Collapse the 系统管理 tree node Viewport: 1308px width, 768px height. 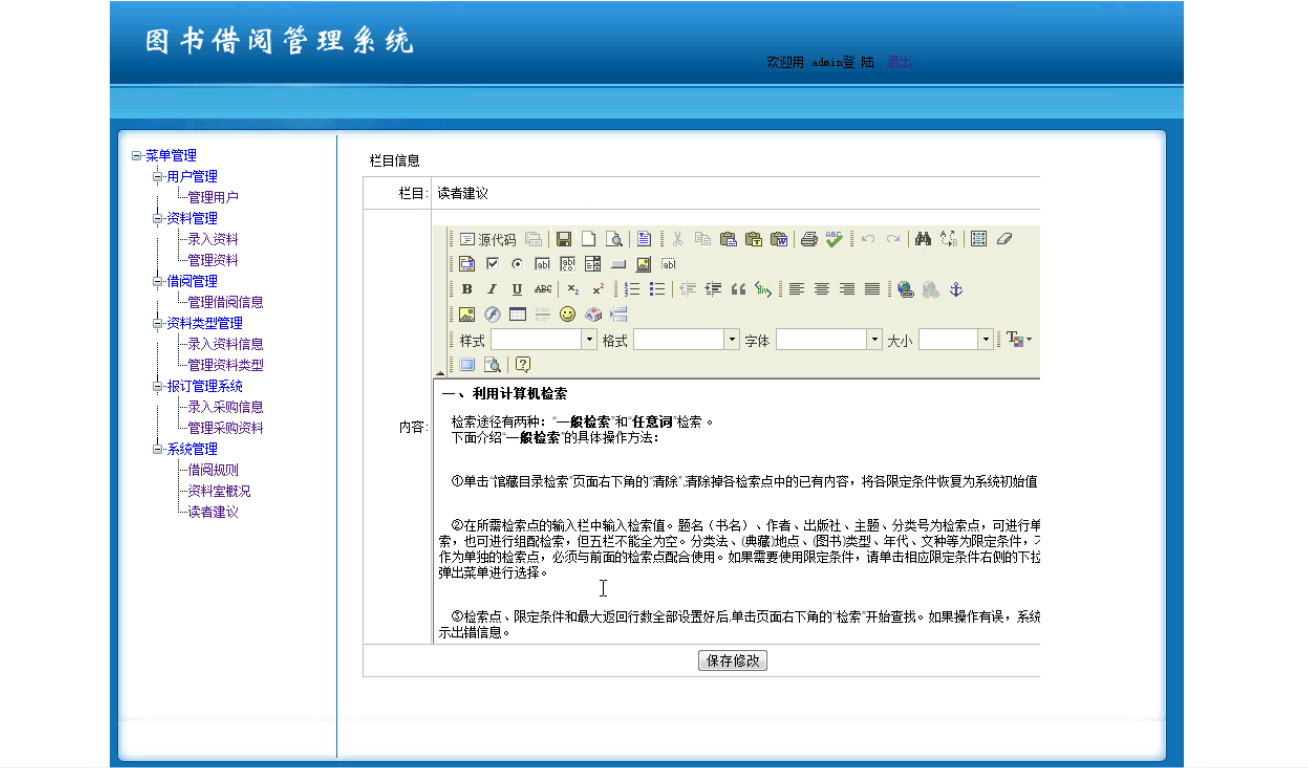point(157,449)
